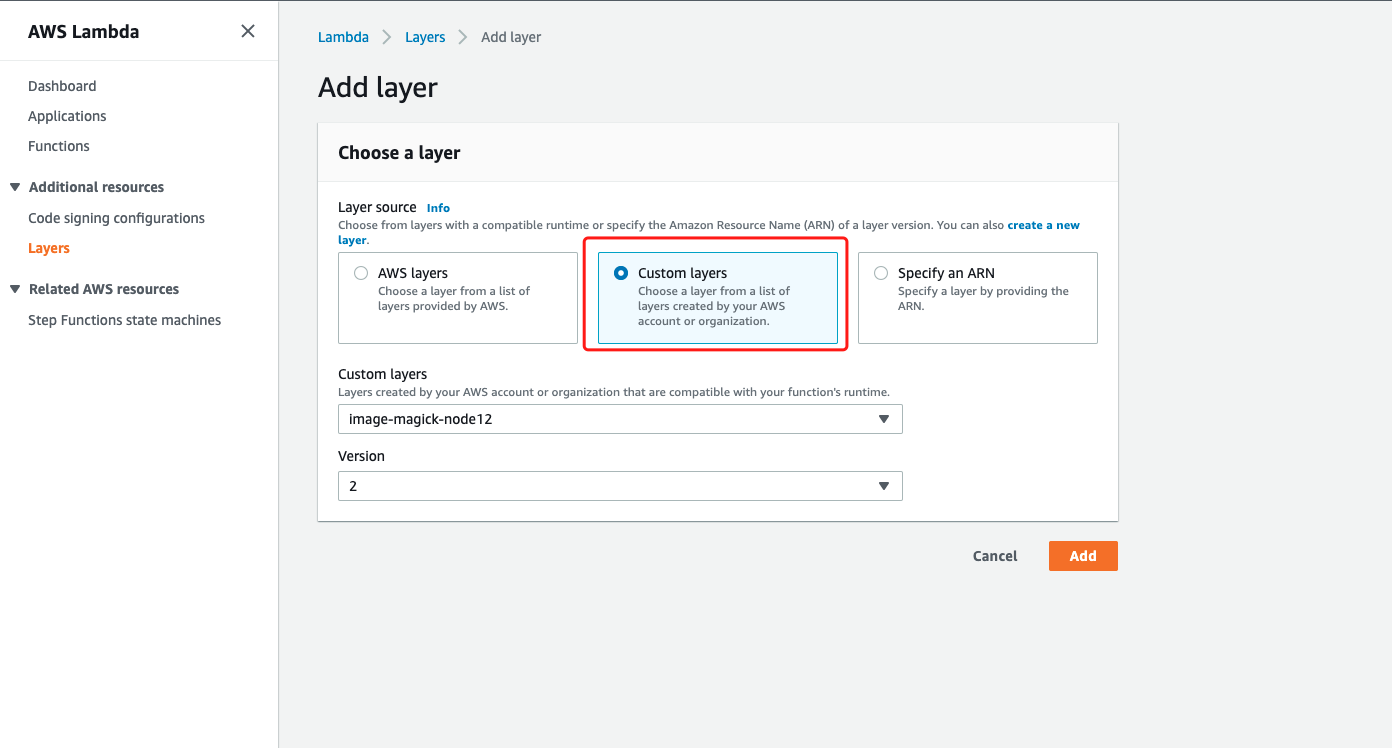Collapse the Additional resources section

pos(15,187)
